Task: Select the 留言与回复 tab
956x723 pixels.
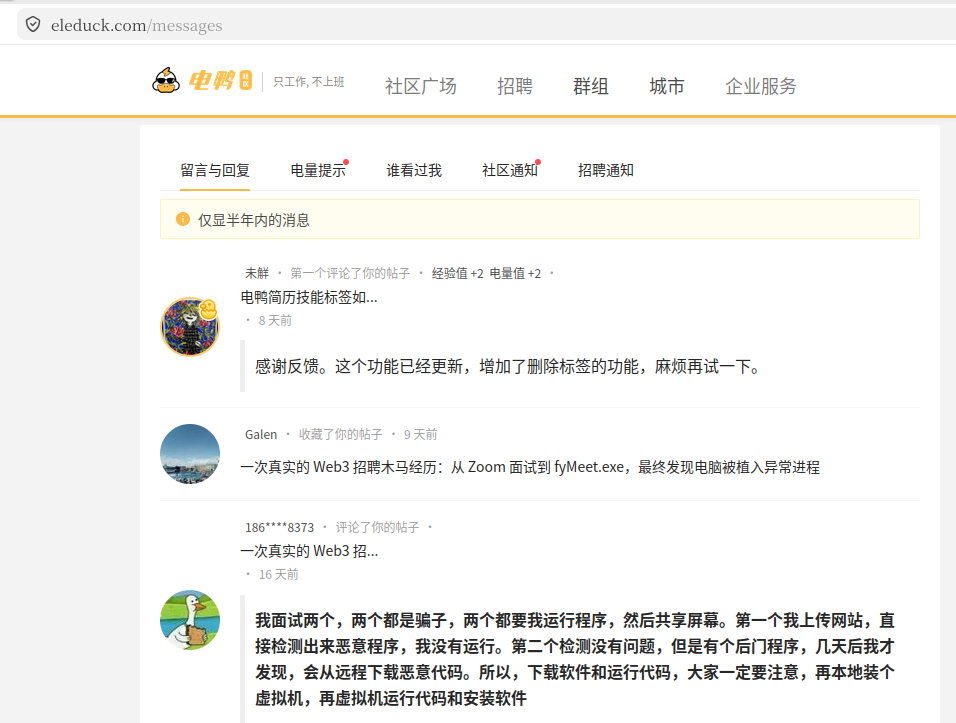Action: tap(215, 170)
